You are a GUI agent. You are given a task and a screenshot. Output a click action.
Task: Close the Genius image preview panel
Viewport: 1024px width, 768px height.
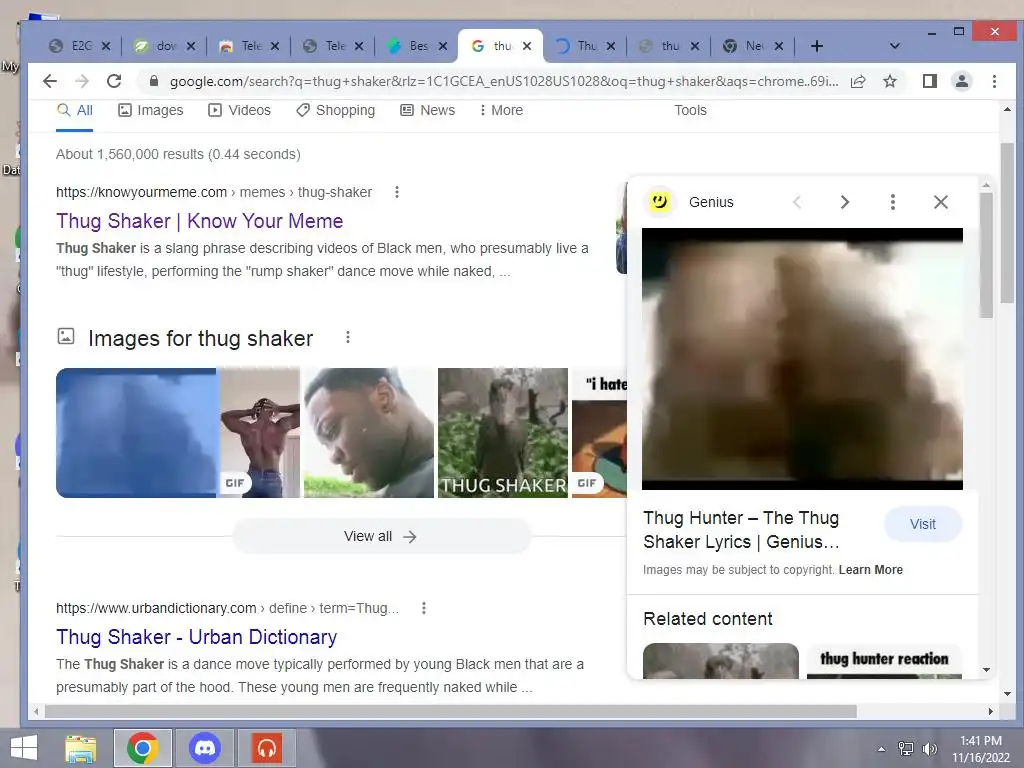[940, 202]
